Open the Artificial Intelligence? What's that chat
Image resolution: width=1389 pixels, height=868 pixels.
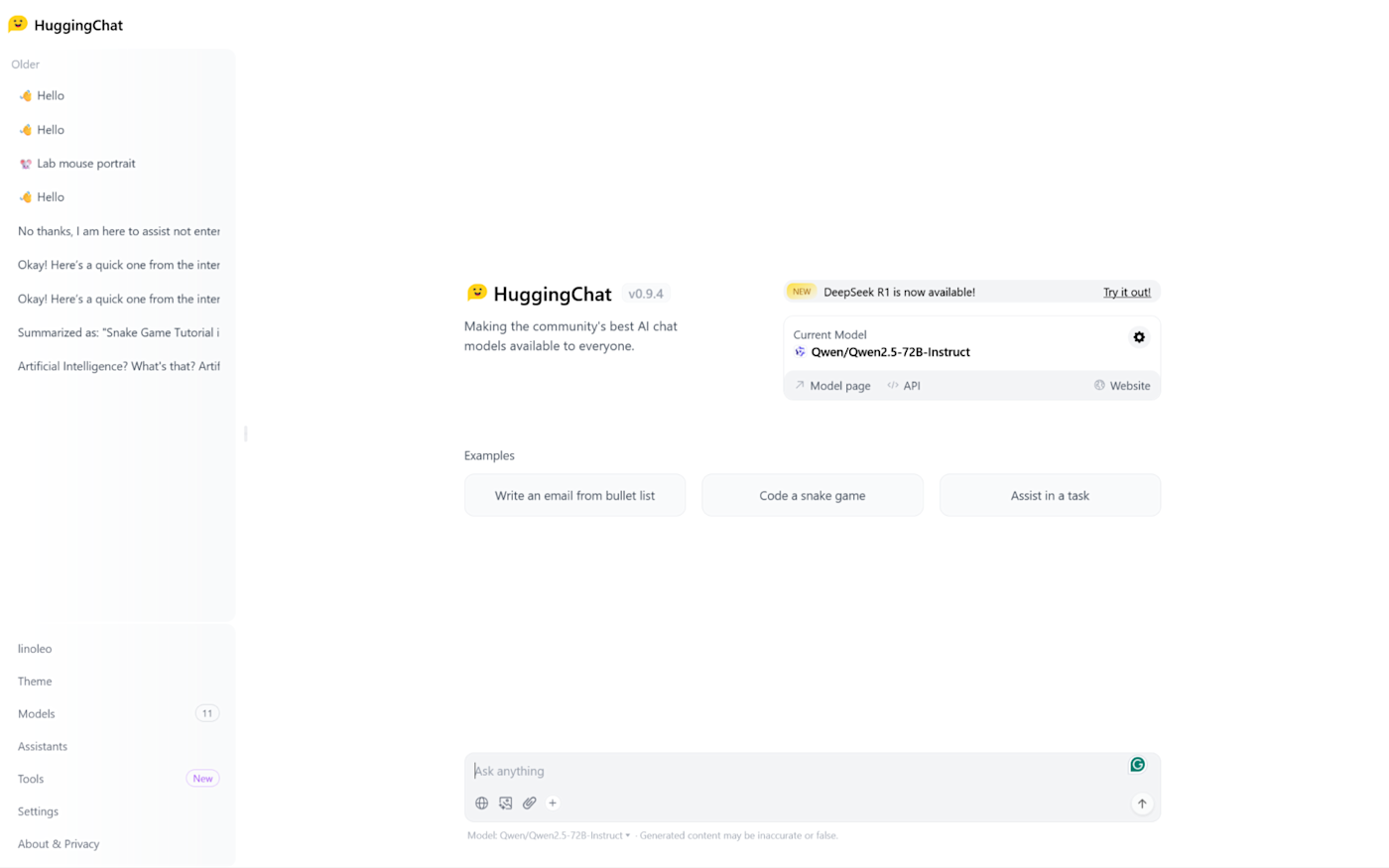click(118, 366)
